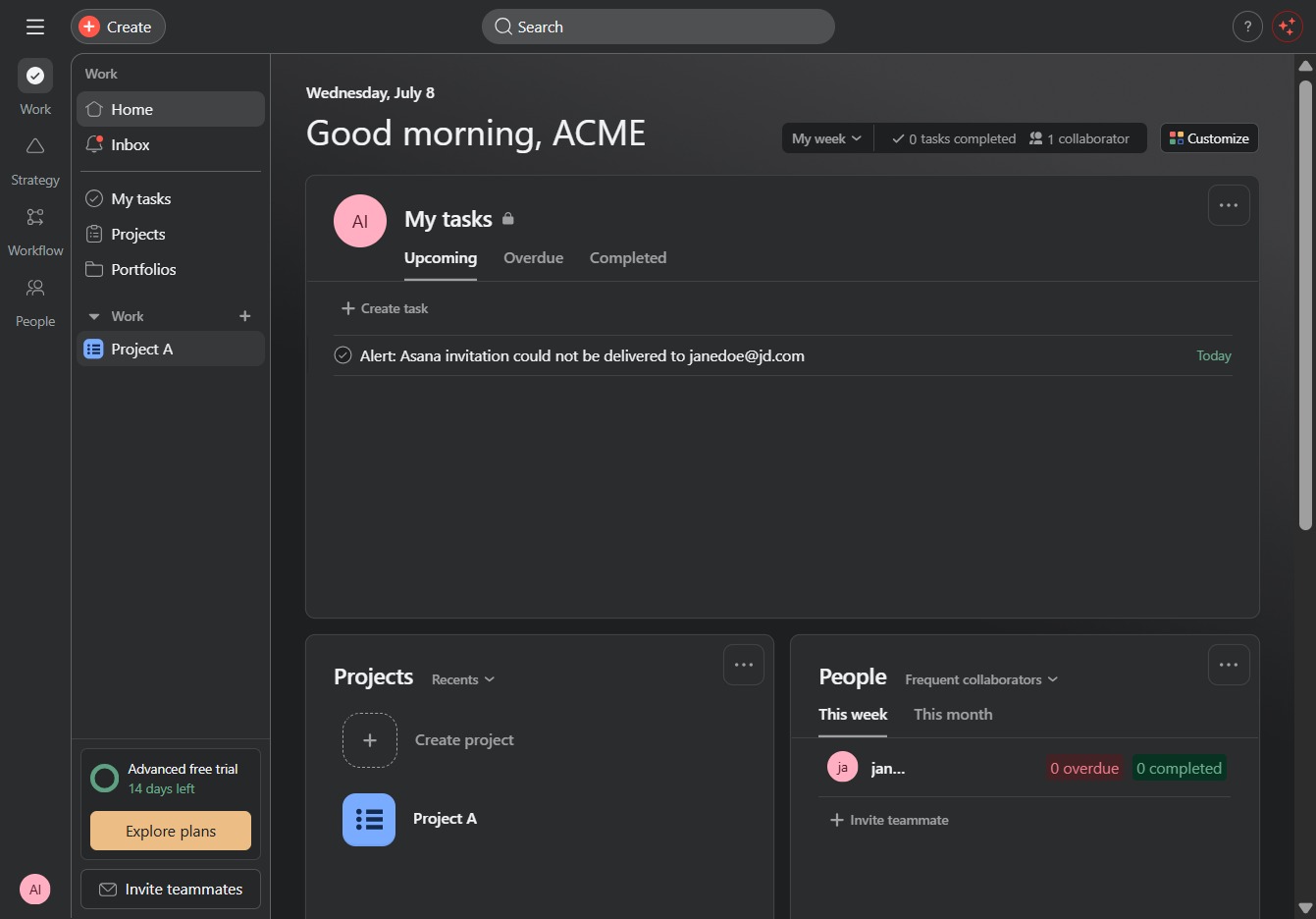Click the 1 collaborator indicator
Screen dimensions: 1316x919
[1079, 138]
